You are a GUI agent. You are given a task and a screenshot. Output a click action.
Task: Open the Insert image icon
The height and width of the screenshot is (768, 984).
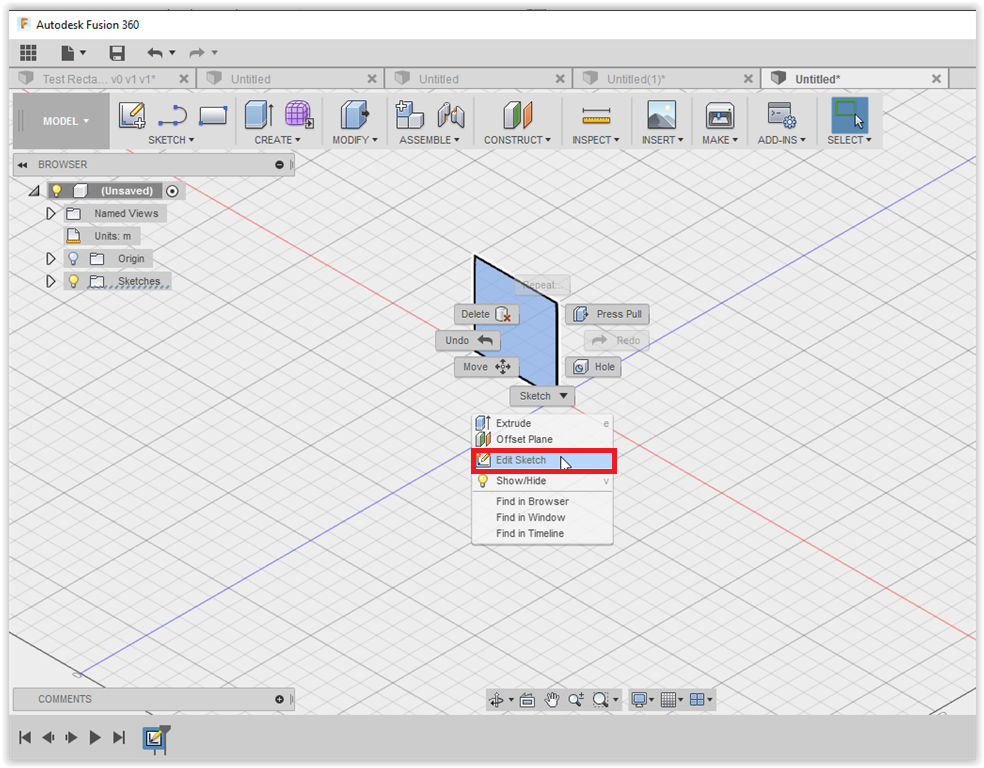click(660, 115)
